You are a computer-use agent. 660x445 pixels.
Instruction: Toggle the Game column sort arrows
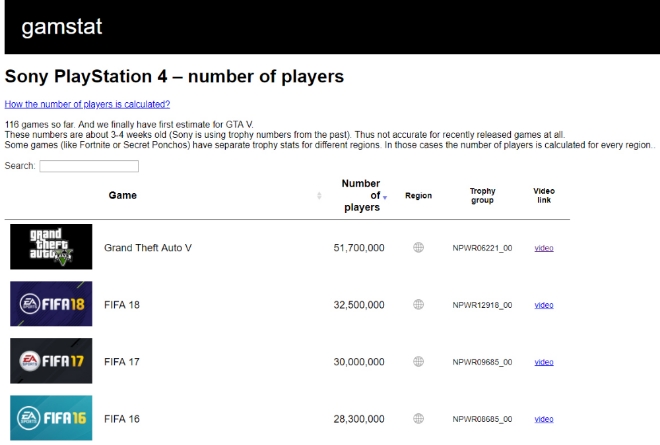319,195
